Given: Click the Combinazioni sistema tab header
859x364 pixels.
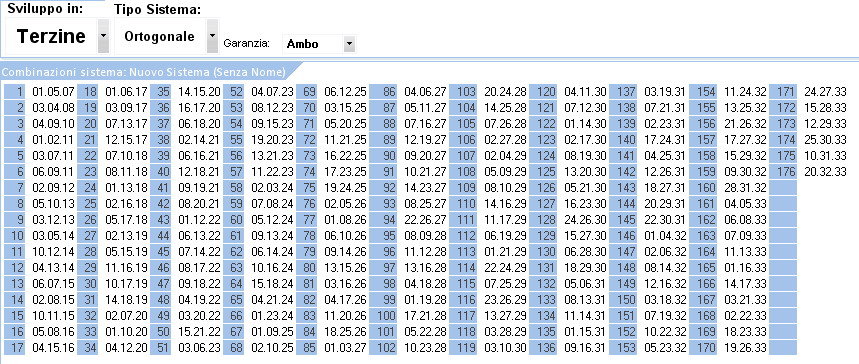Looking at the screenshot, I should tap(144, 72).
